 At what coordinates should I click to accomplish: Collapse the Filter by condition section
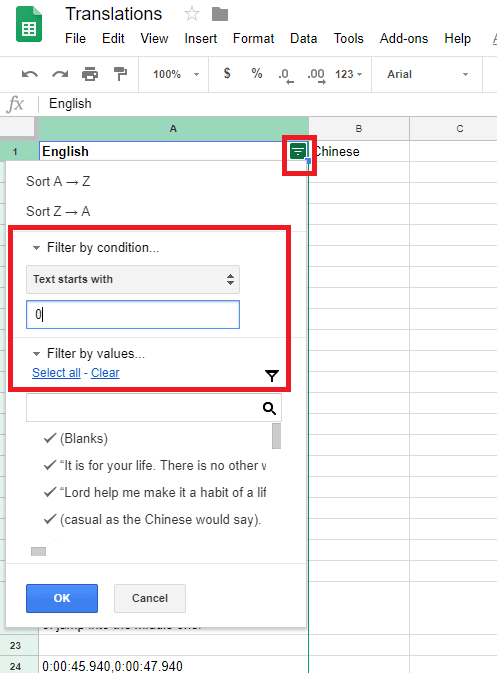pyautogui.click(x=96, y=248)
